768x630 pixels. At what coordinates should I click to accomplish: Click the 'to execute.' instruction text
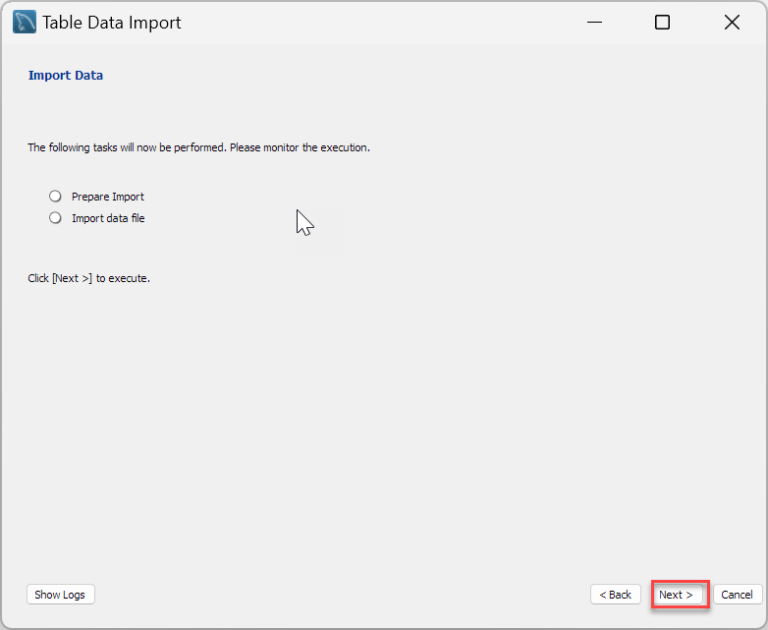pyautogui.click(x=123, y=278)
